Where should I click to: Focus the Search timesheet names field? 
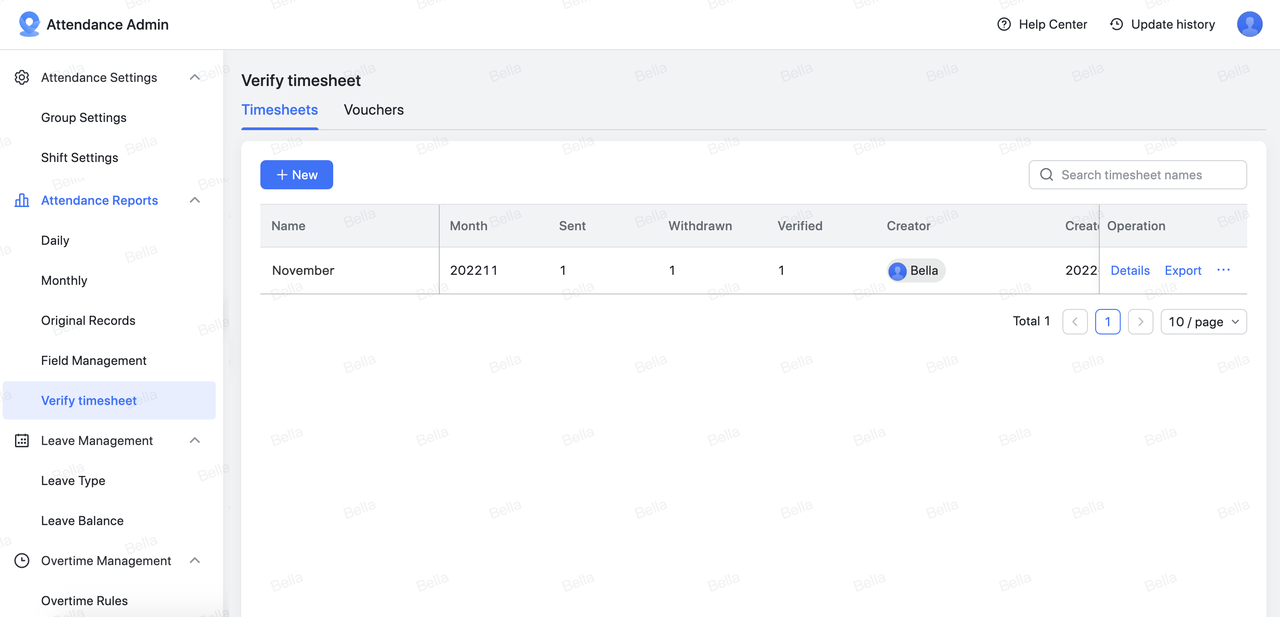point(1145,175)
